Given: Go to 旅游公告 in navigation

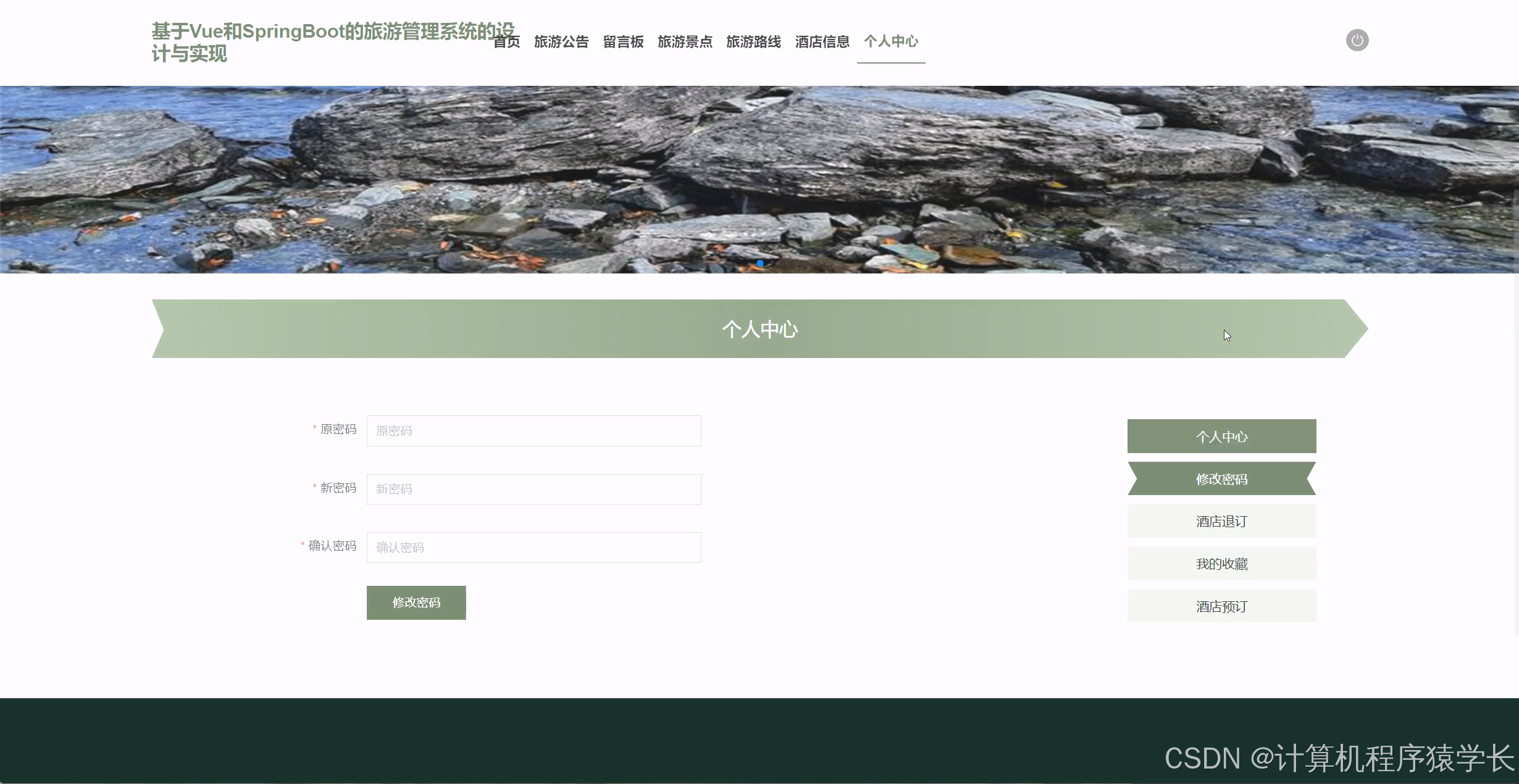Looking at the screenshot, I should pos(561,42).
